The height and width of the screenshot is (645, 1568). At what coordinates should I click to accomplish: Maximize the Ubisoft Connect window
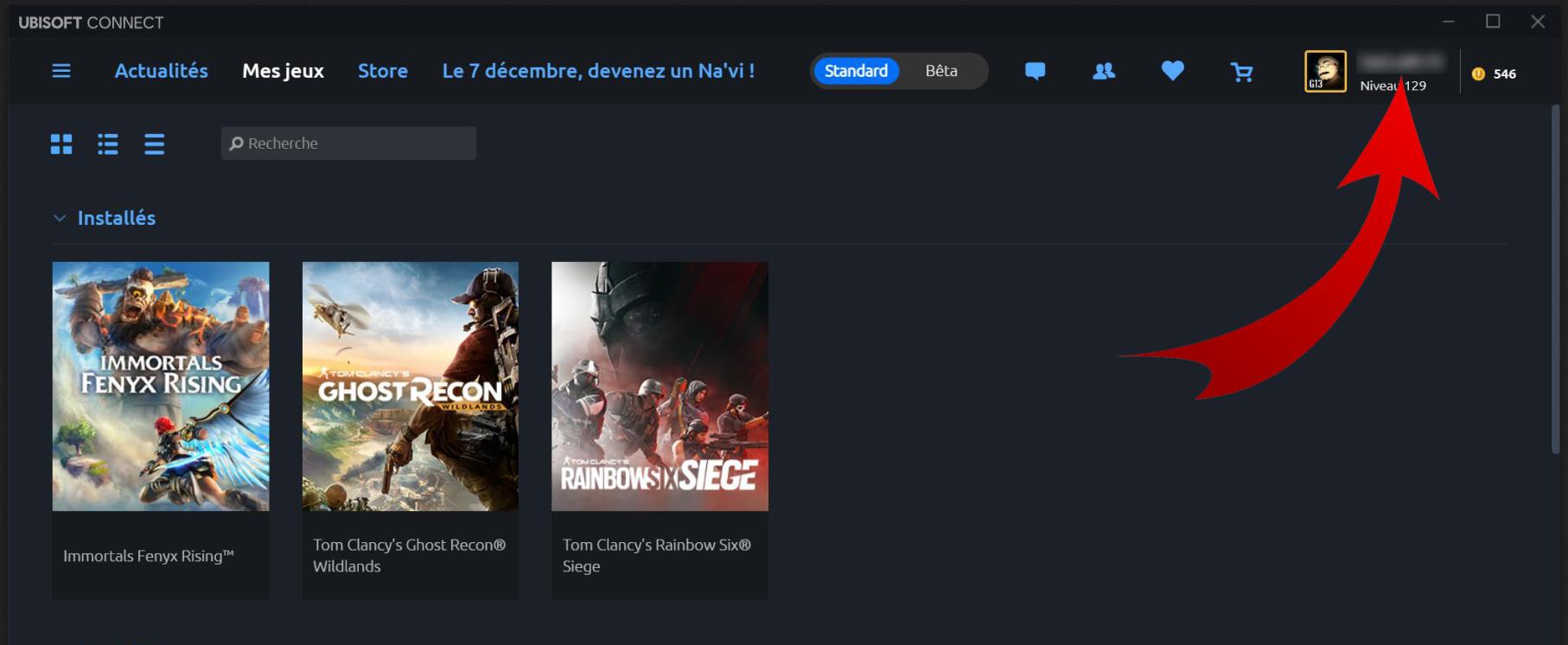[1493, 22]
